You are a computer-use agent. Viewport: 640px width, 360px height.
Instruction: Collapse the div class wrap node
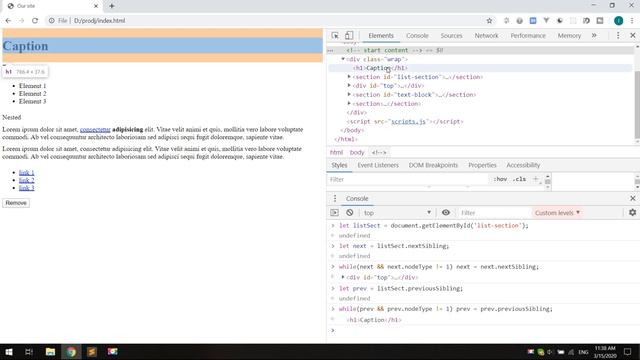343,59
